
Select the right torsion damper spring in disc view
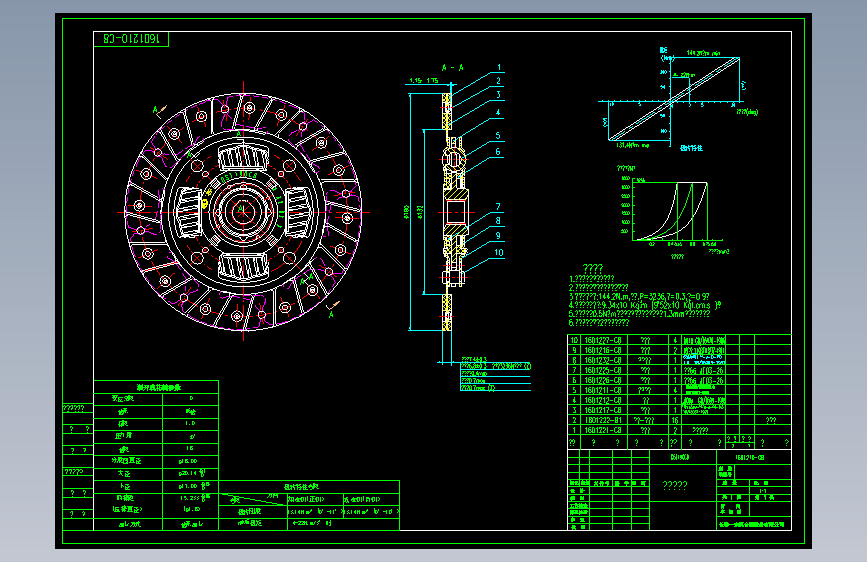(299, 212)
